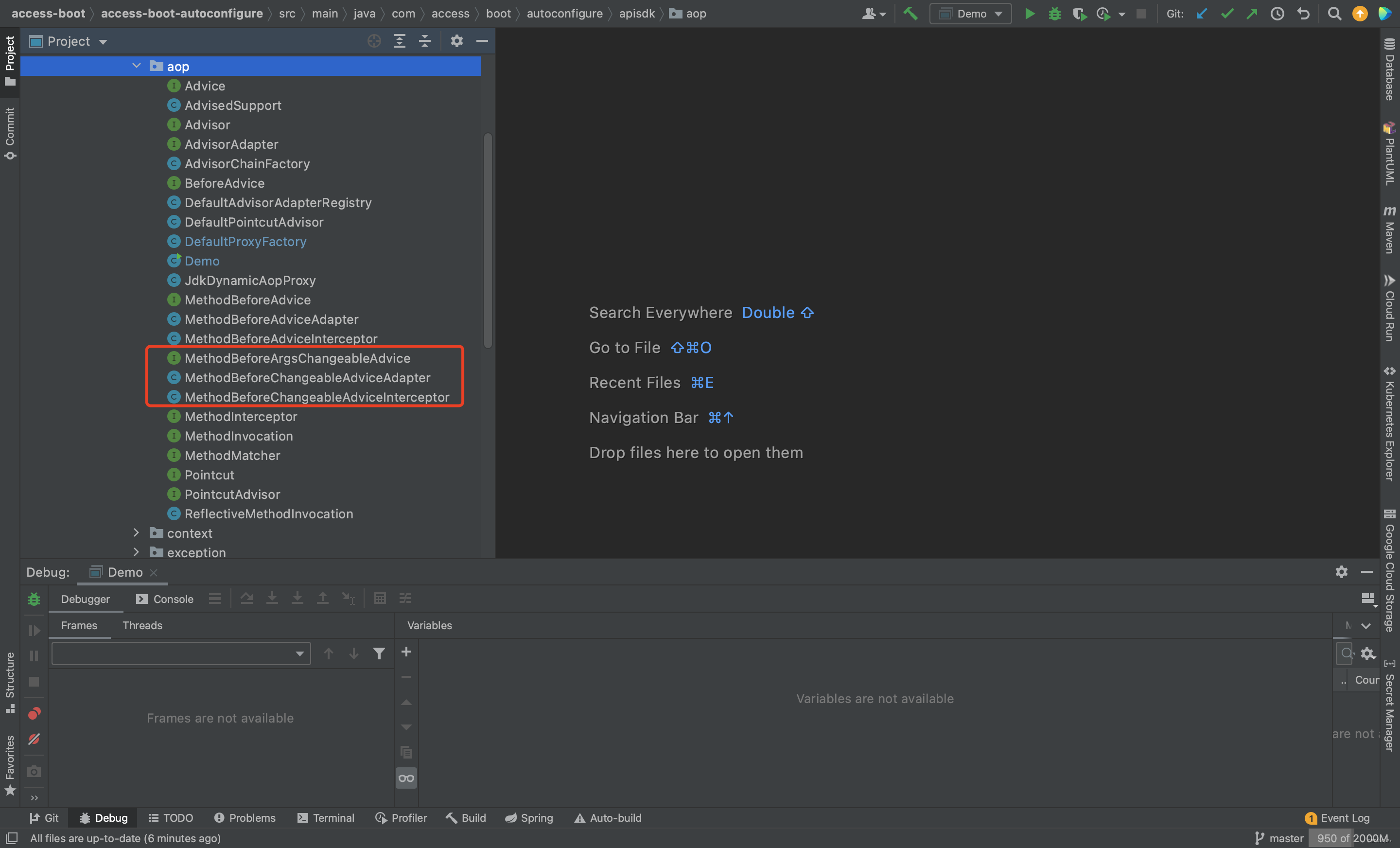
Task: Open DefaultProxyFactory class in tree
Action: point(245,242)
